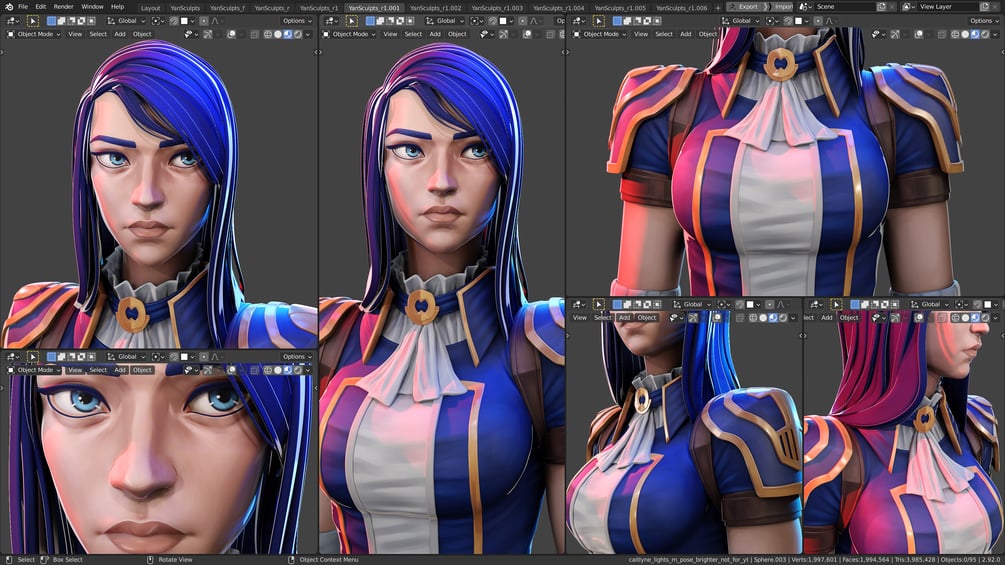Open the editor type icon menu in the top-left viewport
Viewport: 1005px width, 565px height.
pyautogui.click(x=13, y=20)
